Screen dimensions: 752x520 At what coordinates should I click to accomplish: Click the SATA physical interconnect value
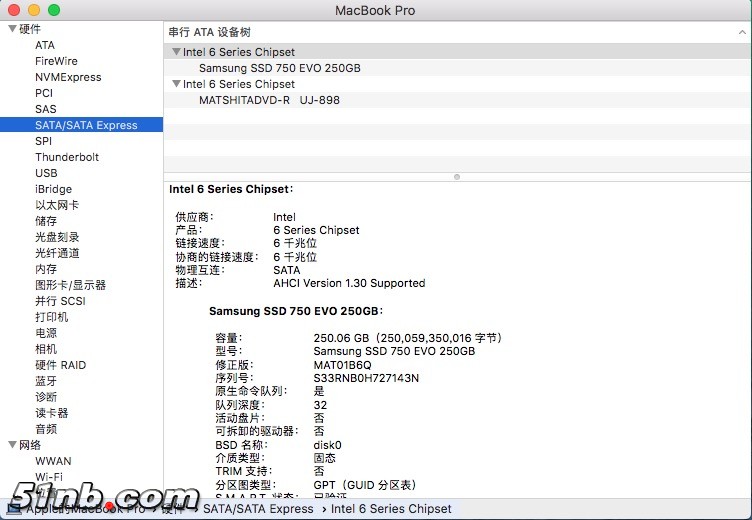tap(287, 270)
